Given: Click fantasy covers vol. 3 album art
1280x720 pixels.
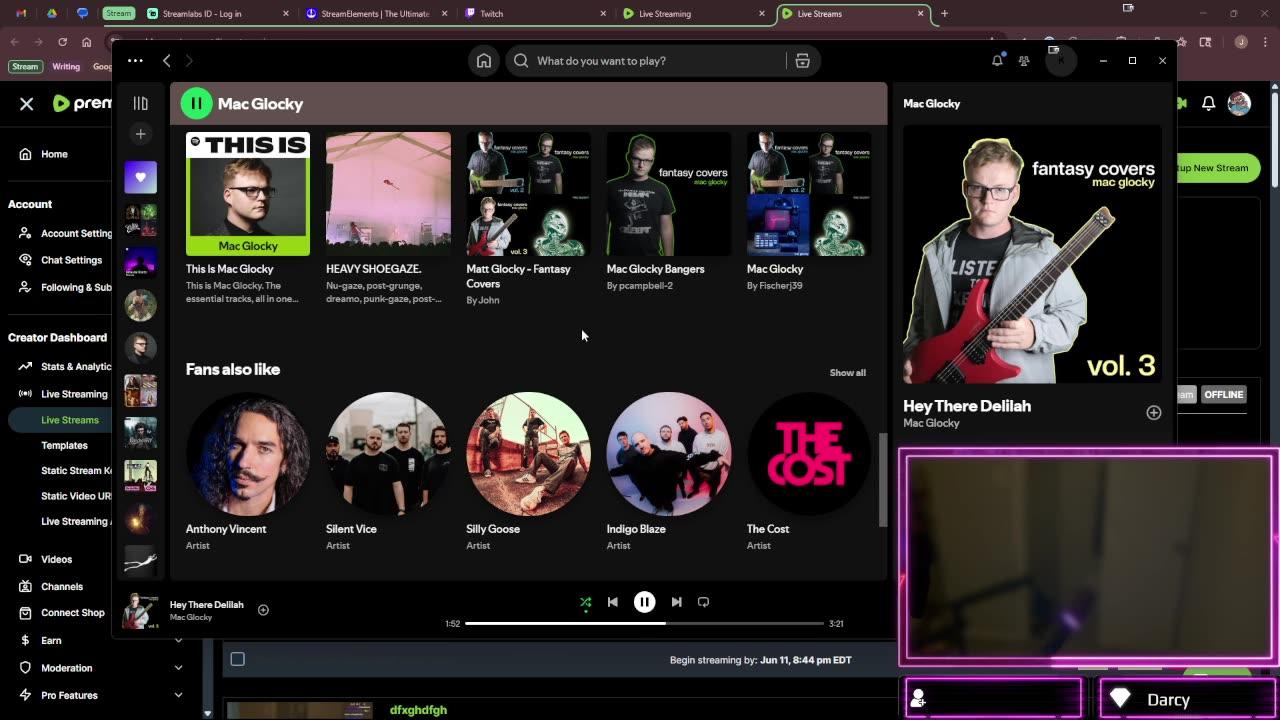Looking at the screenshot, I should pyautogui.click(x=1032, y=254).
